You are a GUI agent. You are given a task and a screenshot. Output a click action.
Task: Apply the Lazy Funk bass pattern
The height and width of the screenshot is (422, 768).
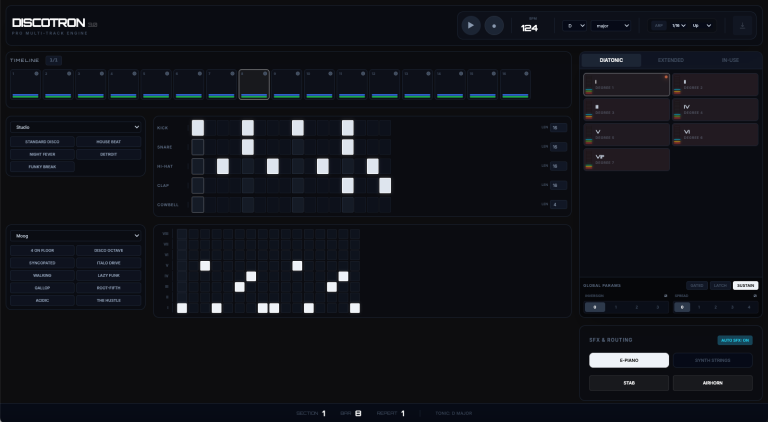(109, 276)
